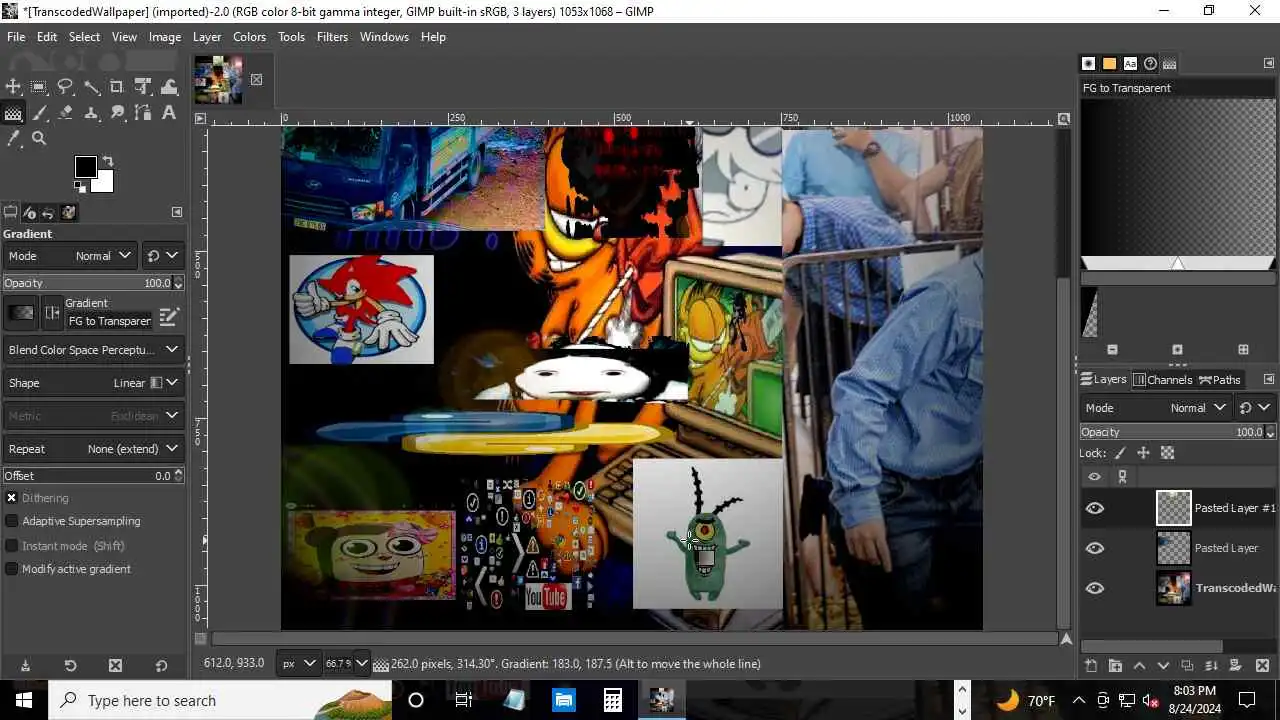This screenshot has width=1280, height=720.
Task: Open the Filters menu
Action: [x=332, y=37]
